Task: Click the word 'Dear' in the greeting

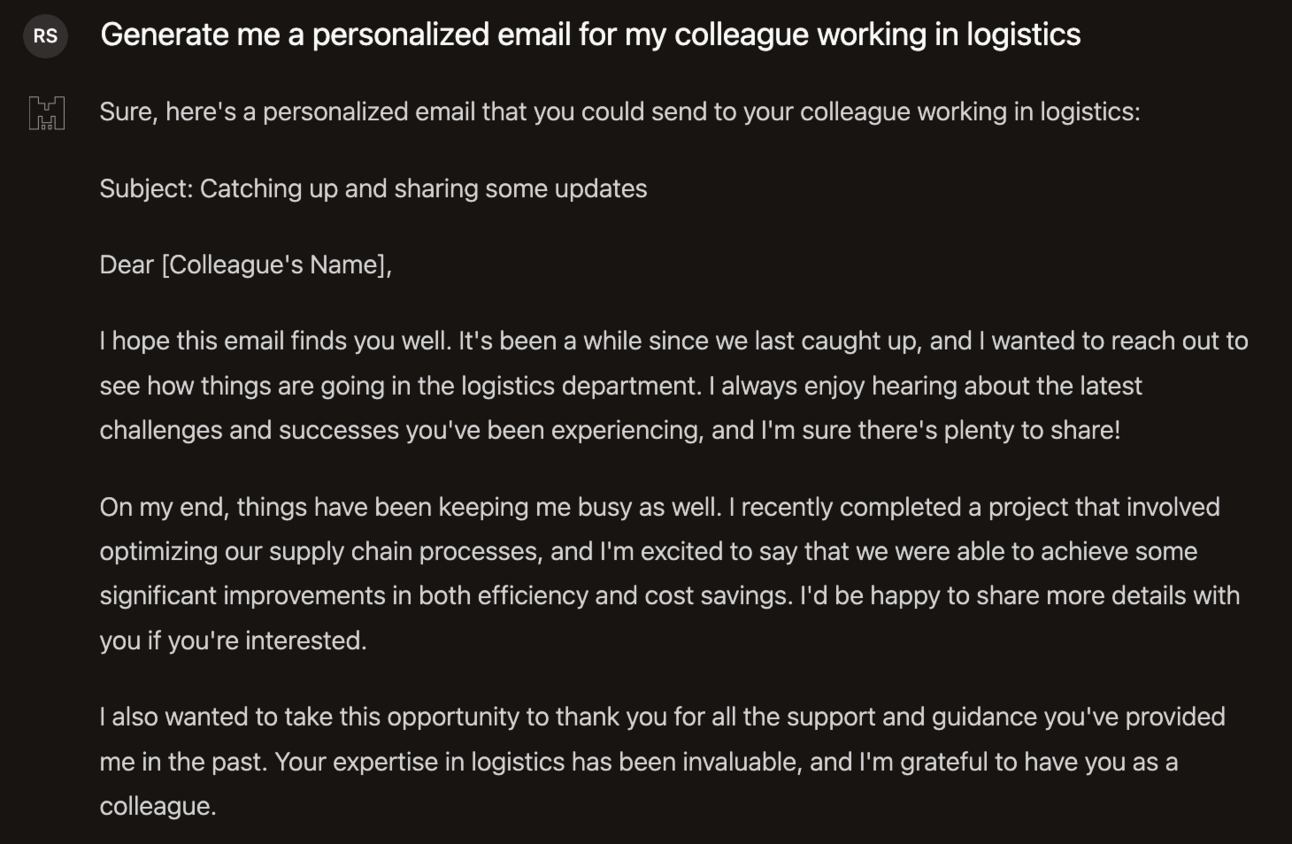Action: 126,265
